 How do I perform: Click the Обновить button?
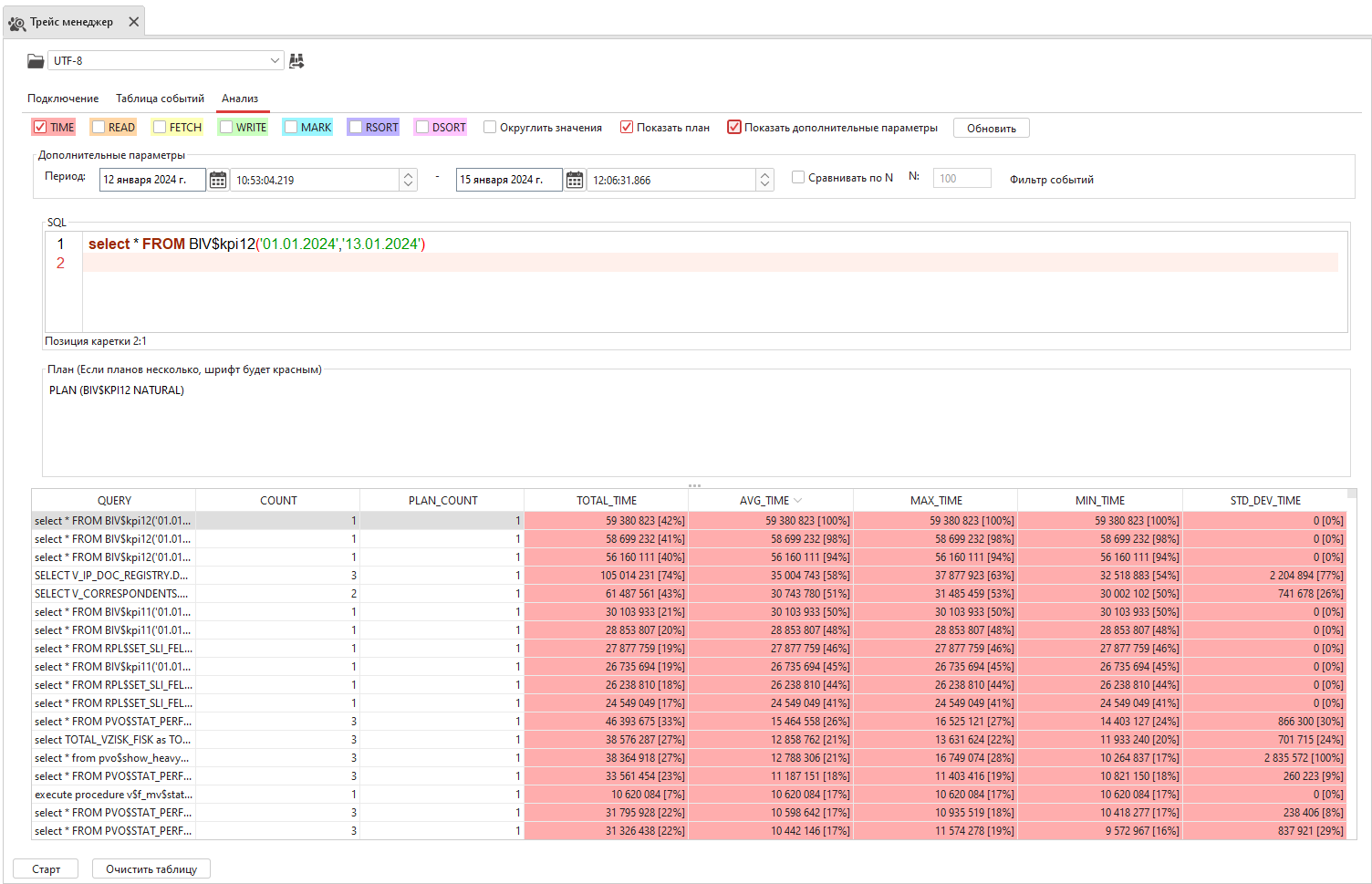coord(991,127)
